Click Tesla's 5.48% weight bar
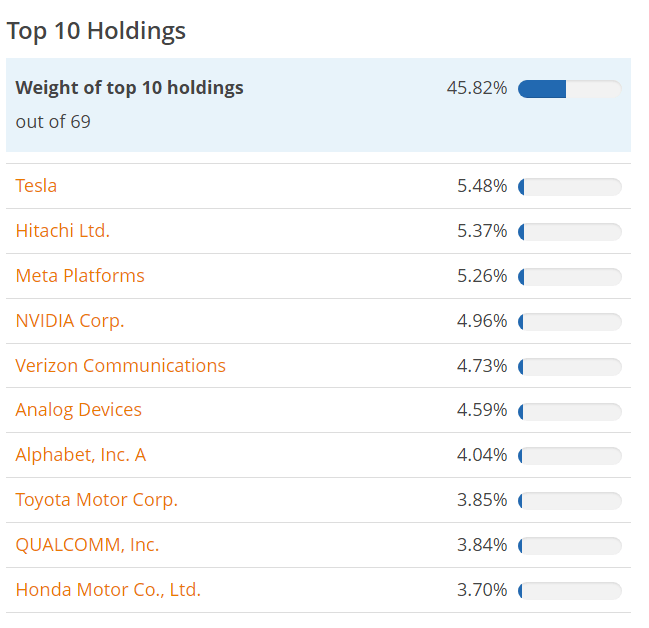 click(570, 187)
